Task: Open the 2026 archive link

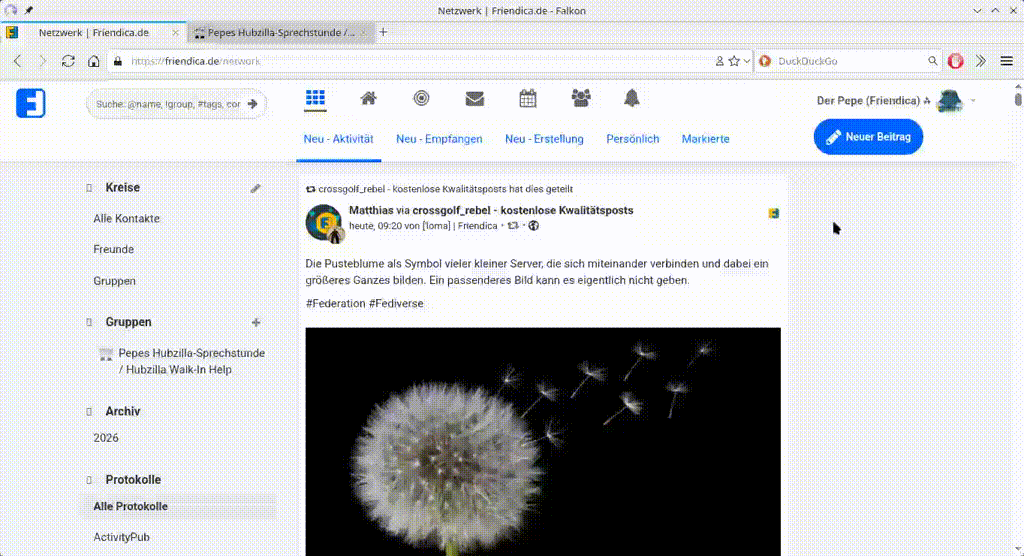Action: (106, 438)
